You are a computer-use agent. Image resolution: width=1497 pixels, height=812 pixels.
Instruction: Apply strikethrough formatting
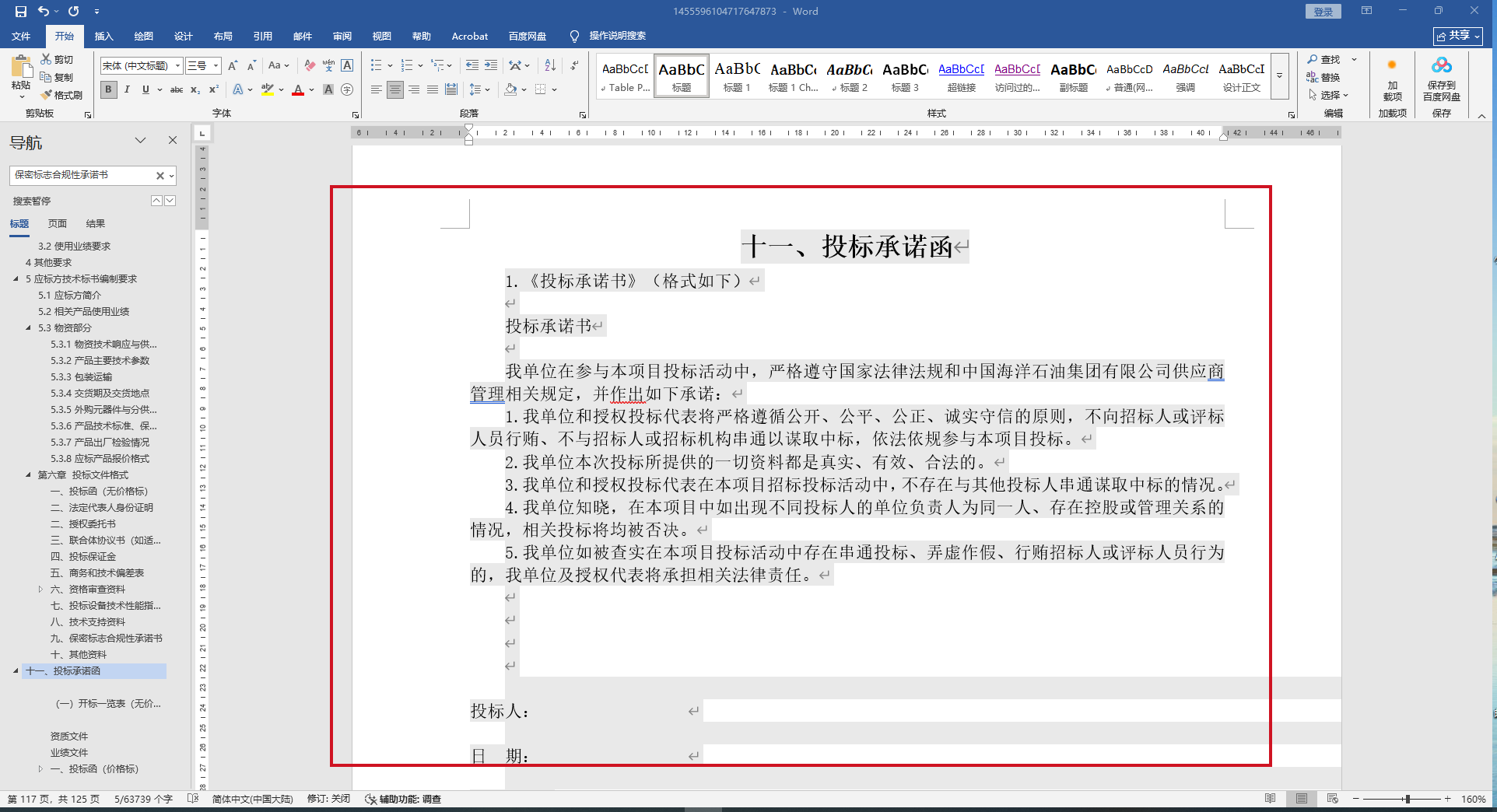pos(177,89)
